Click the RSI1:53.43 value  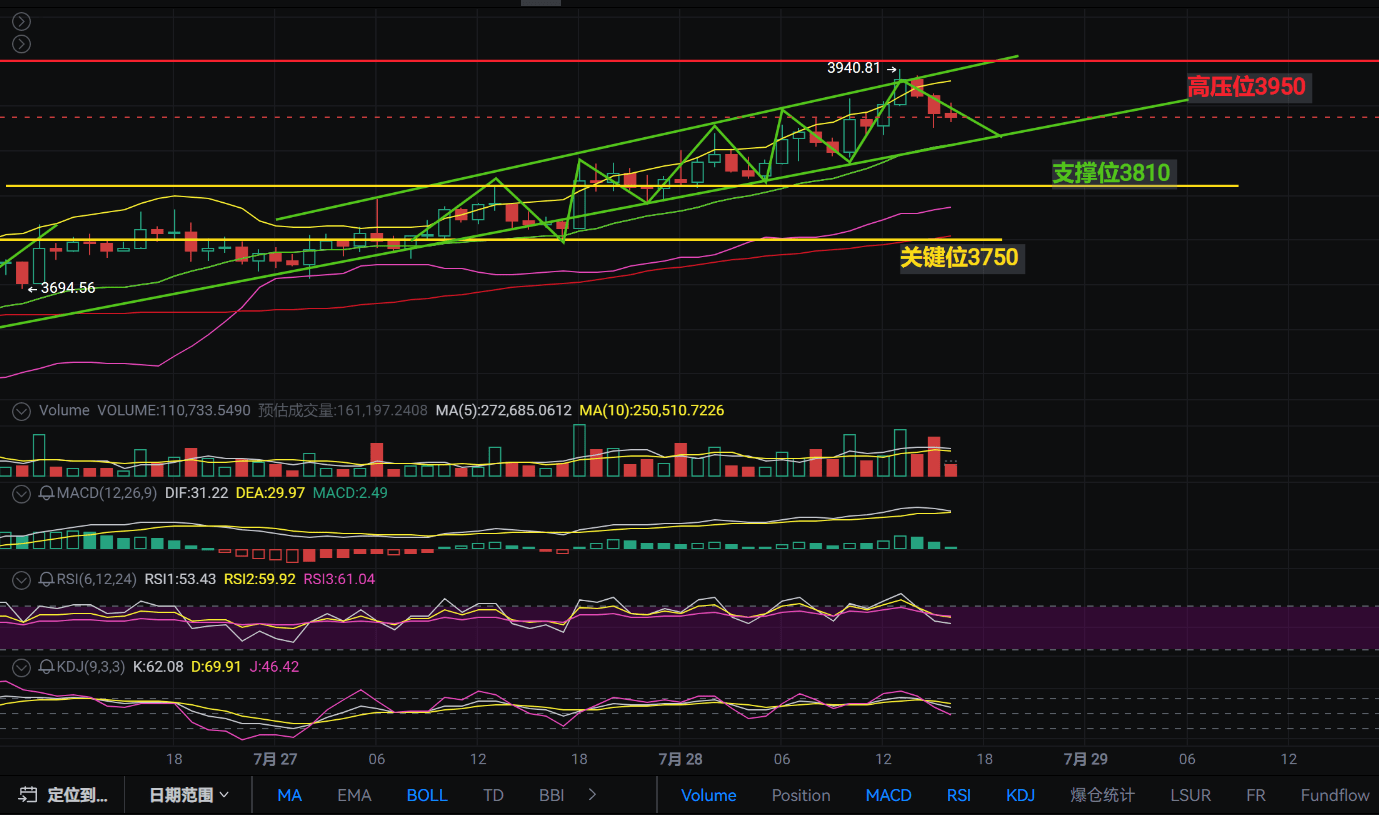[x=180, y=578]
